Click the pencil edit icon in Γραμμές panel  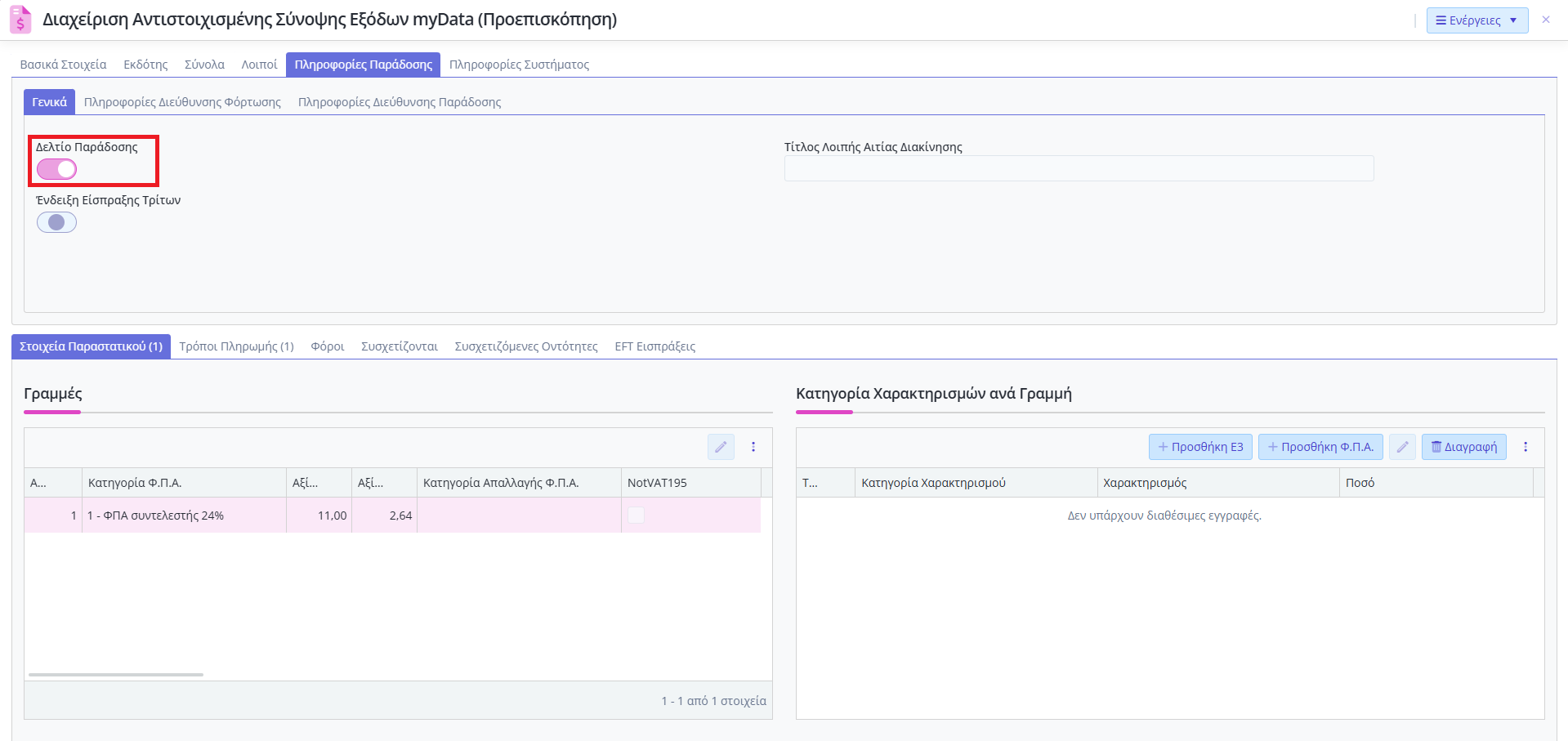click(721, 447)
